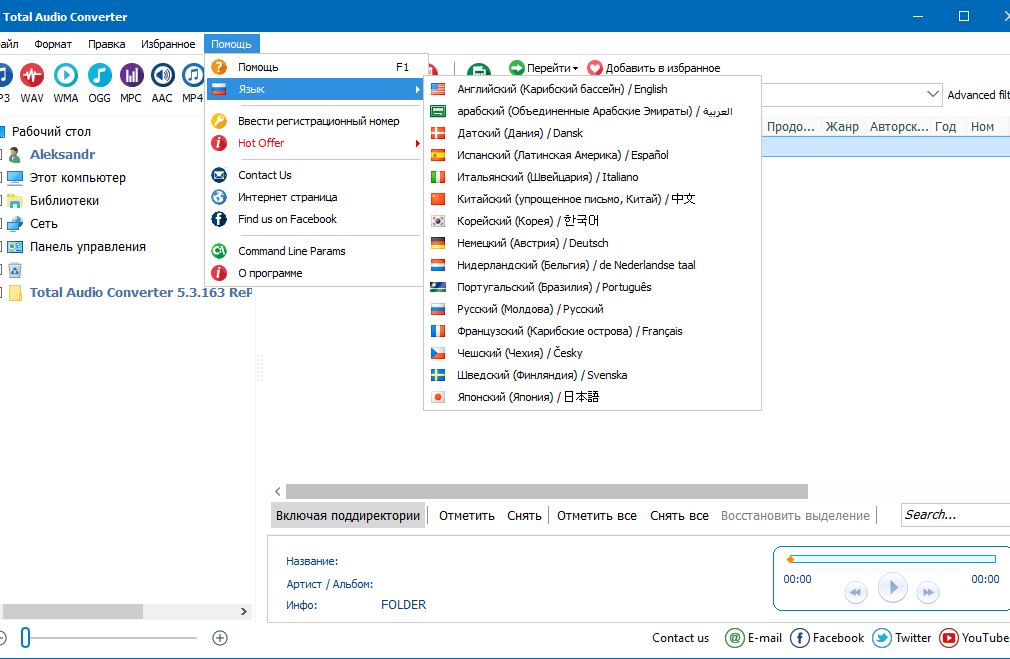Click the Contact us footer link
The image size is (1010, 659).
click(680, 638)
